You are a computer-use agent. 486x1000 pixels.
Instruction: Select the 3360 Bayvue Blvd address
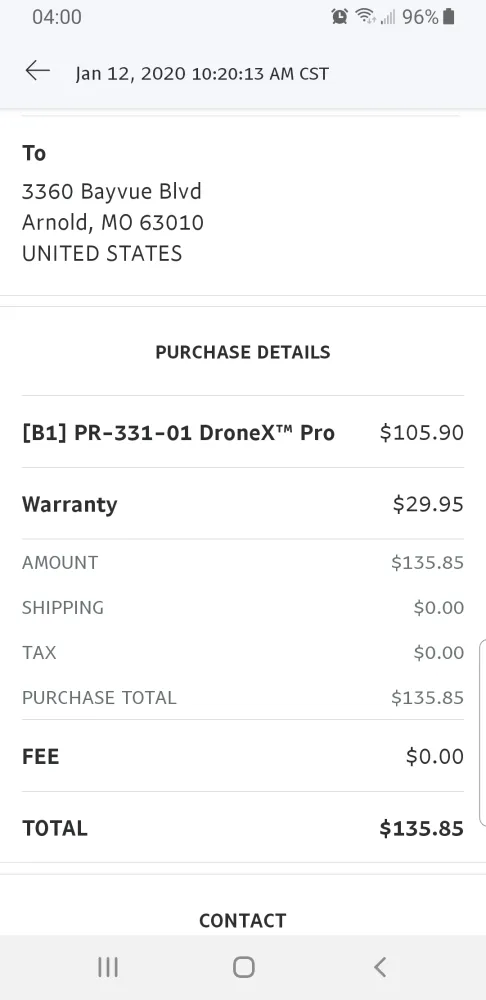click(x=112, y=191)
